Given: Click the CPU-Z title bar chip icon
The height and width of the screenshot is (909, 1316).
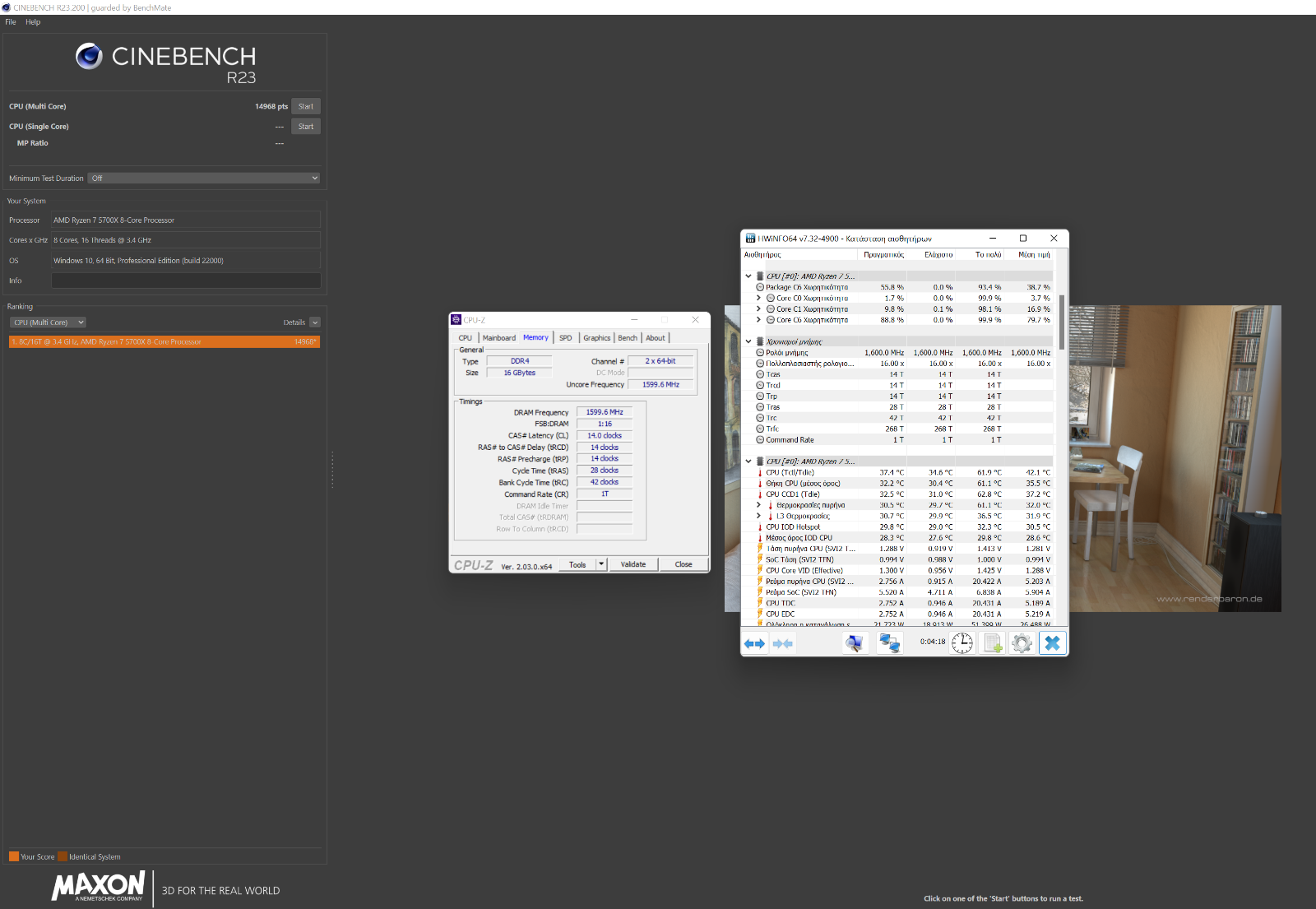Looking at the screenshot, I should point(456,320).
